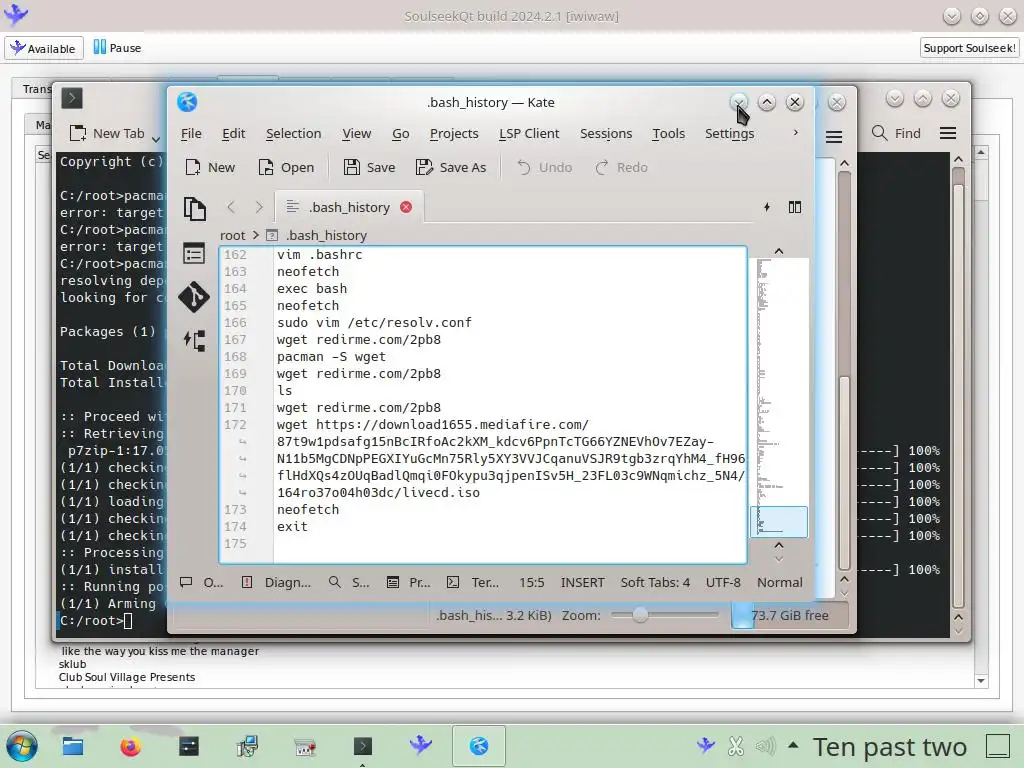Open the Go menu in Kate
The width and height of the screenshot is (1024, 768).
[400, 133]
